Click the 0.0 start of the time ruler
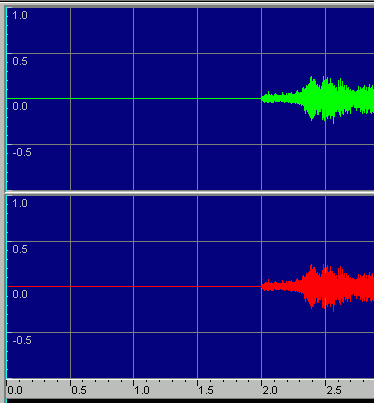374x403 pixels. [15, 390]
